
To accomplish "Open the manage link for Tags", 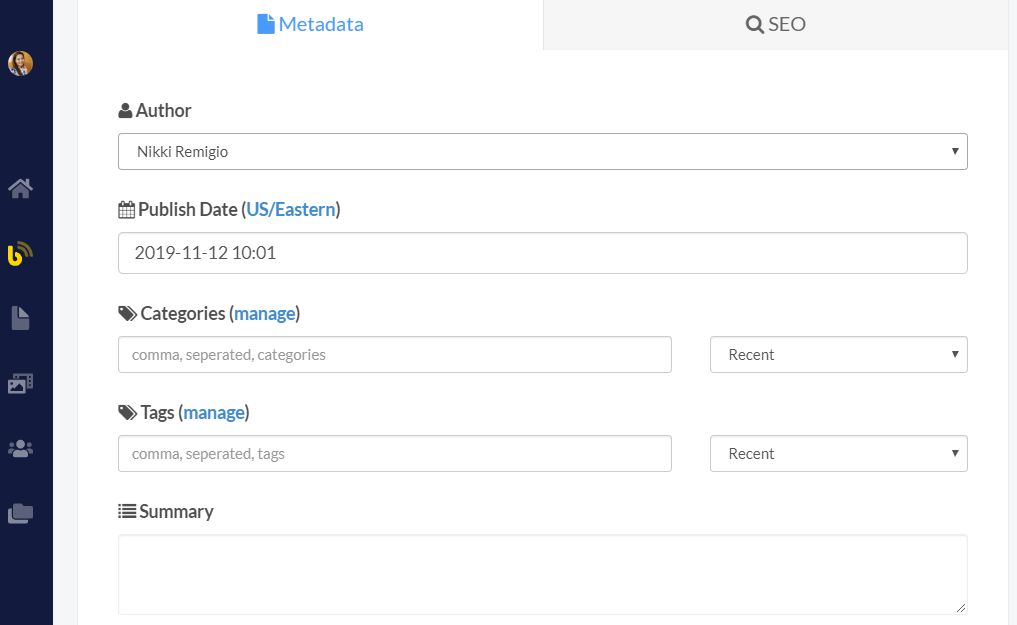I will point(214,413).
